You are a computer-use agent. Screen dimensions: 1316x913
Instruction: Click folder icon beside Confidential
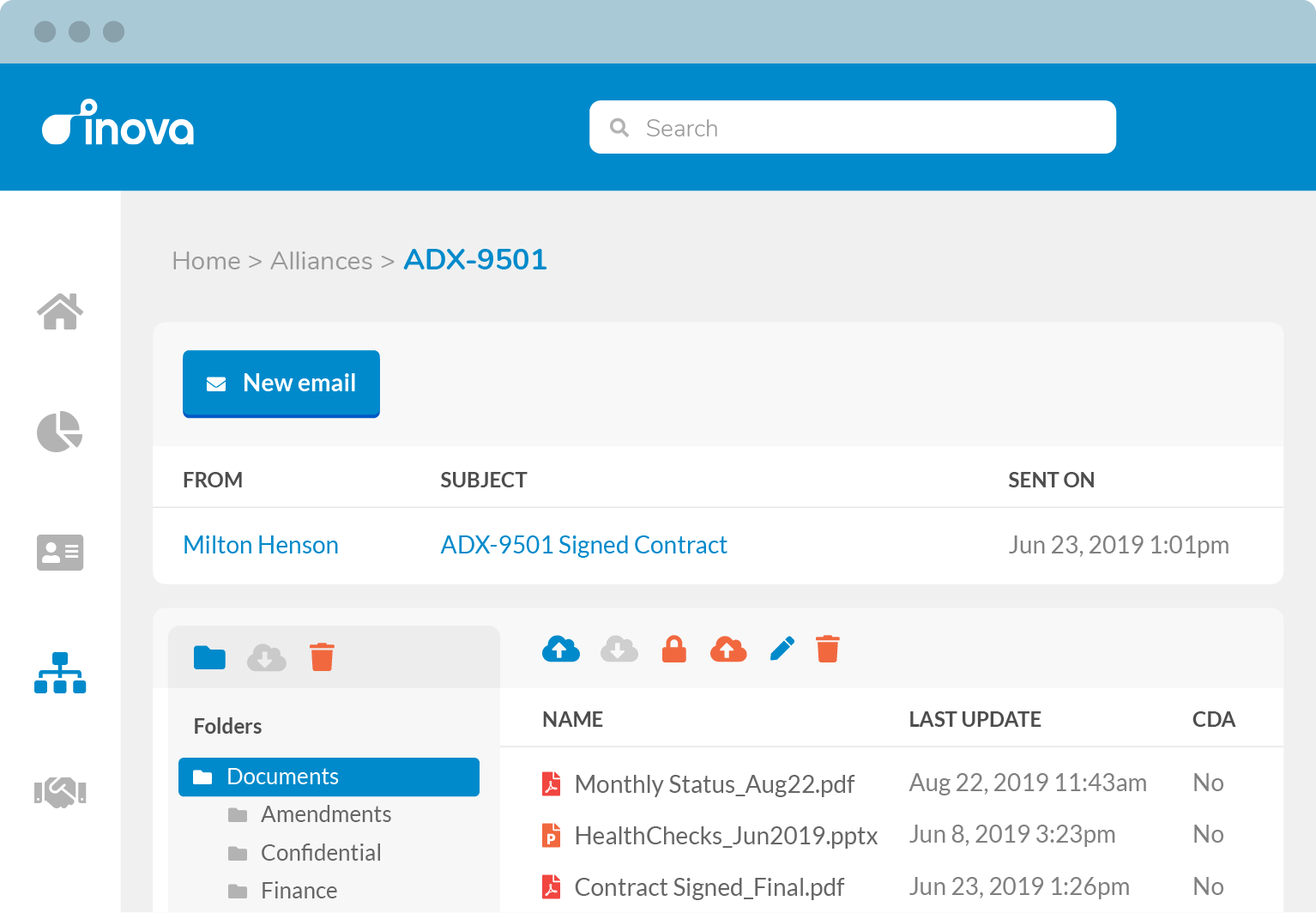tap(238, 853)
